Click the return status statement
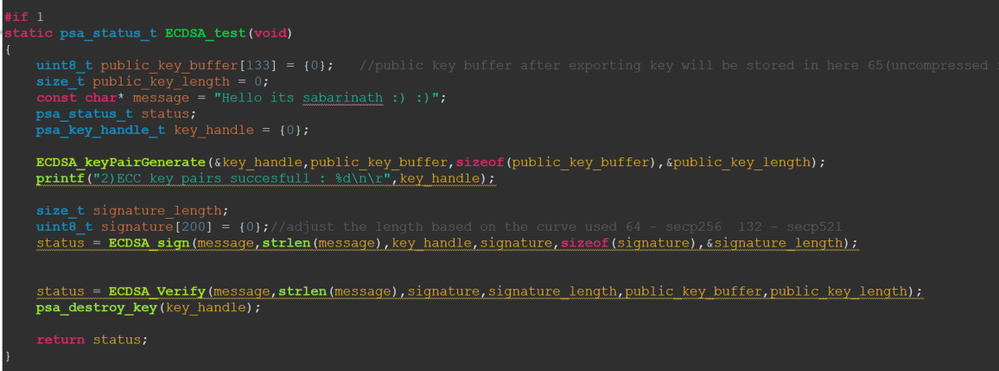This screenshot has width=999, height=371. (92, 340)
